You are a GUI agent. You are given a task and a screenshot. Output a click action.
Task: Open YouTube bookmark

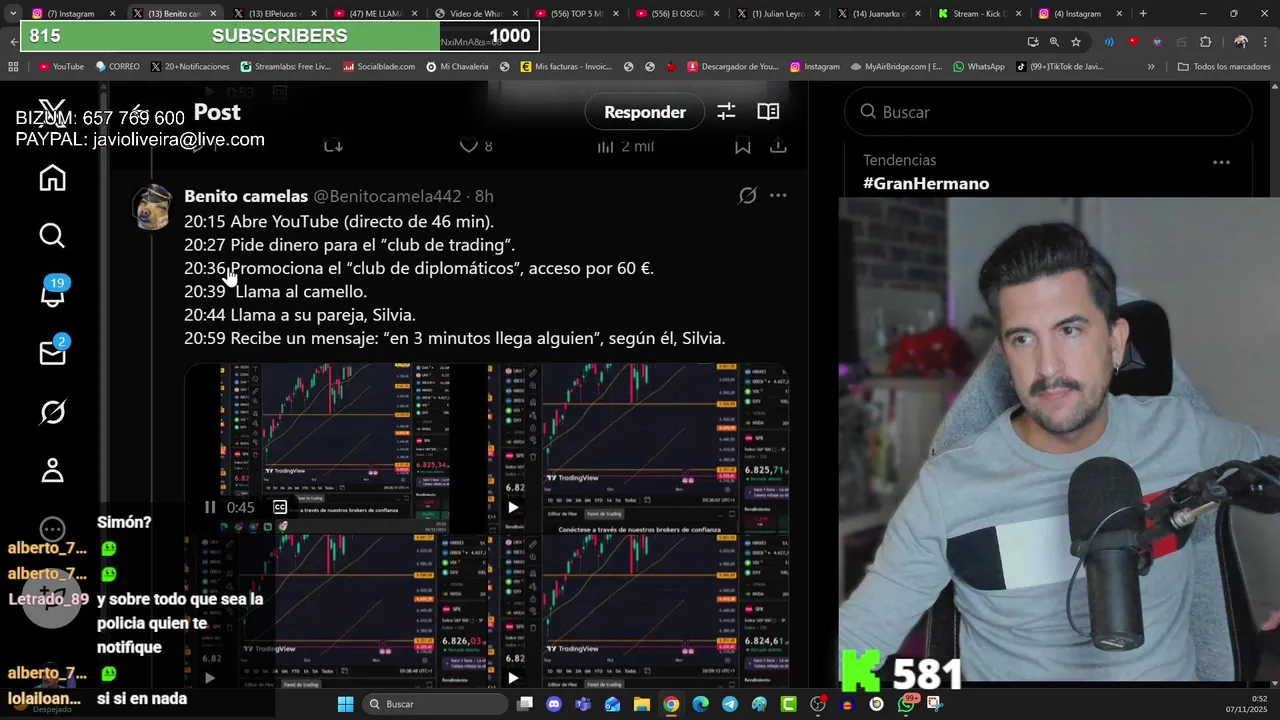click(61, 67)
